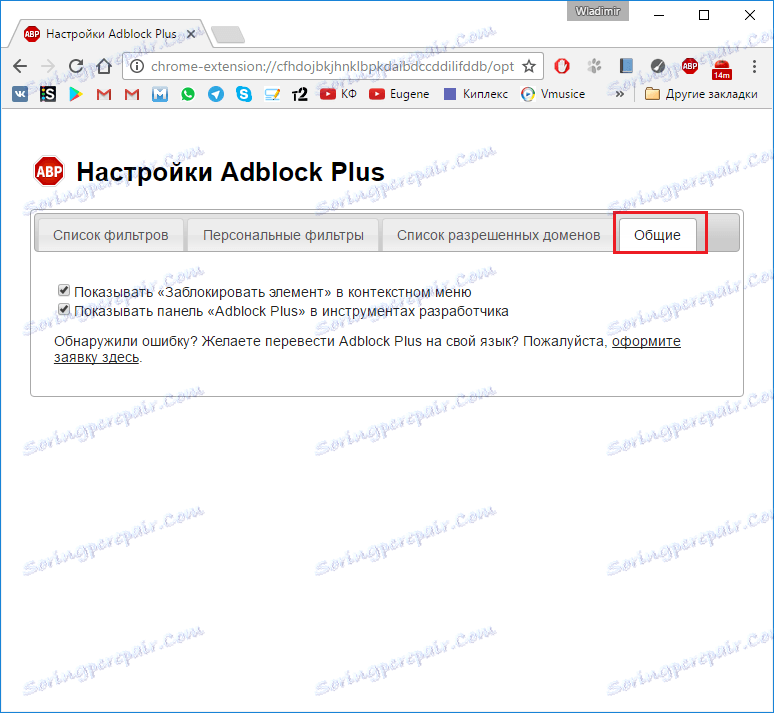Screen dimensions: 774x713
Task: Click the paw print extension icon
Action: pyautogui.click(x=594, y=66)
